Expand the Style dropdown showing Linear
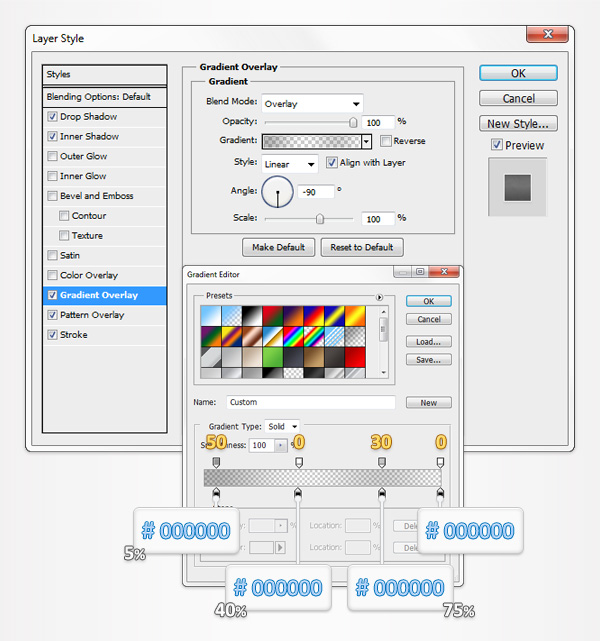Viewport: 600px width, 641px height. pyautogui.click(x=289, y=163)
